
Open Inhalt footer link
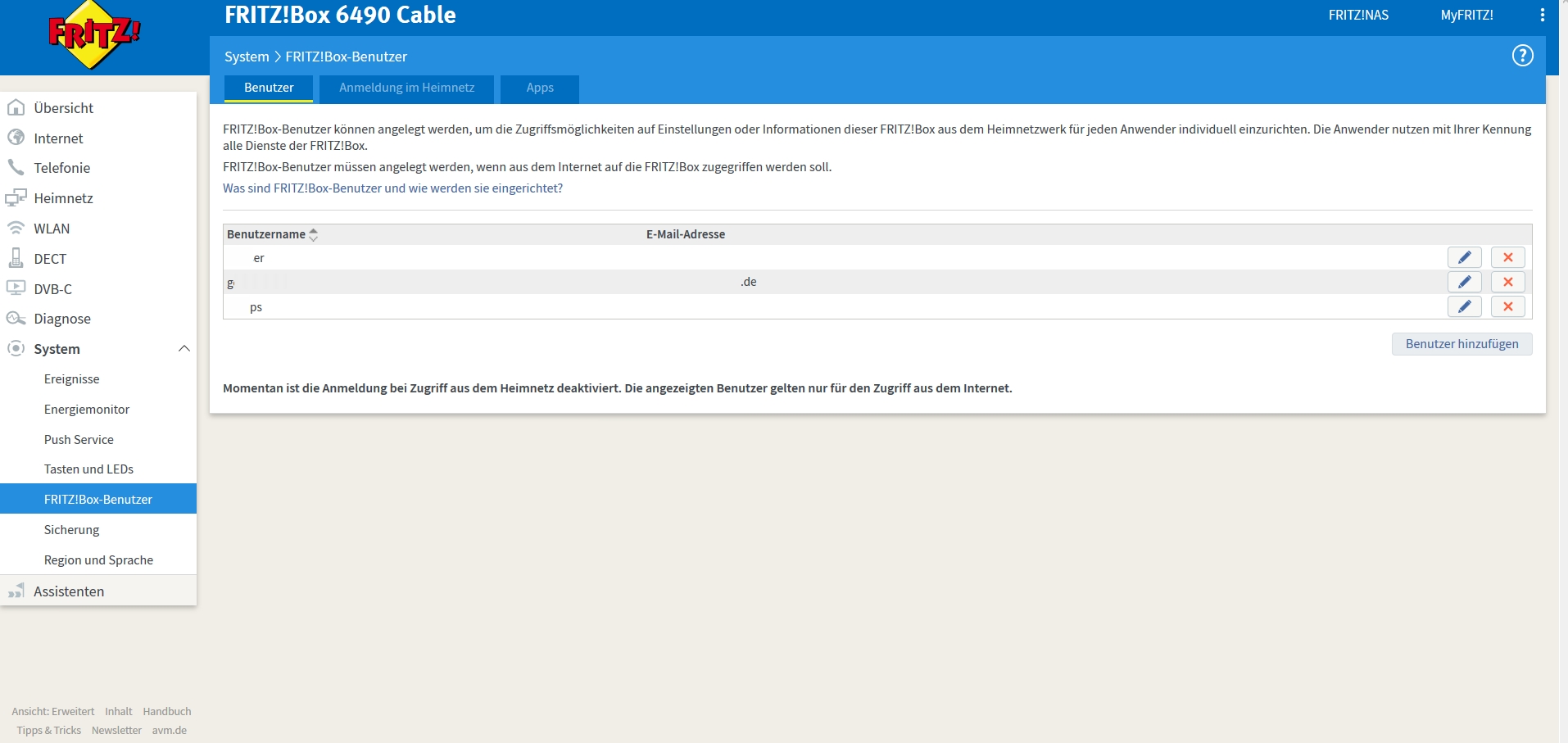pos(118,711)
